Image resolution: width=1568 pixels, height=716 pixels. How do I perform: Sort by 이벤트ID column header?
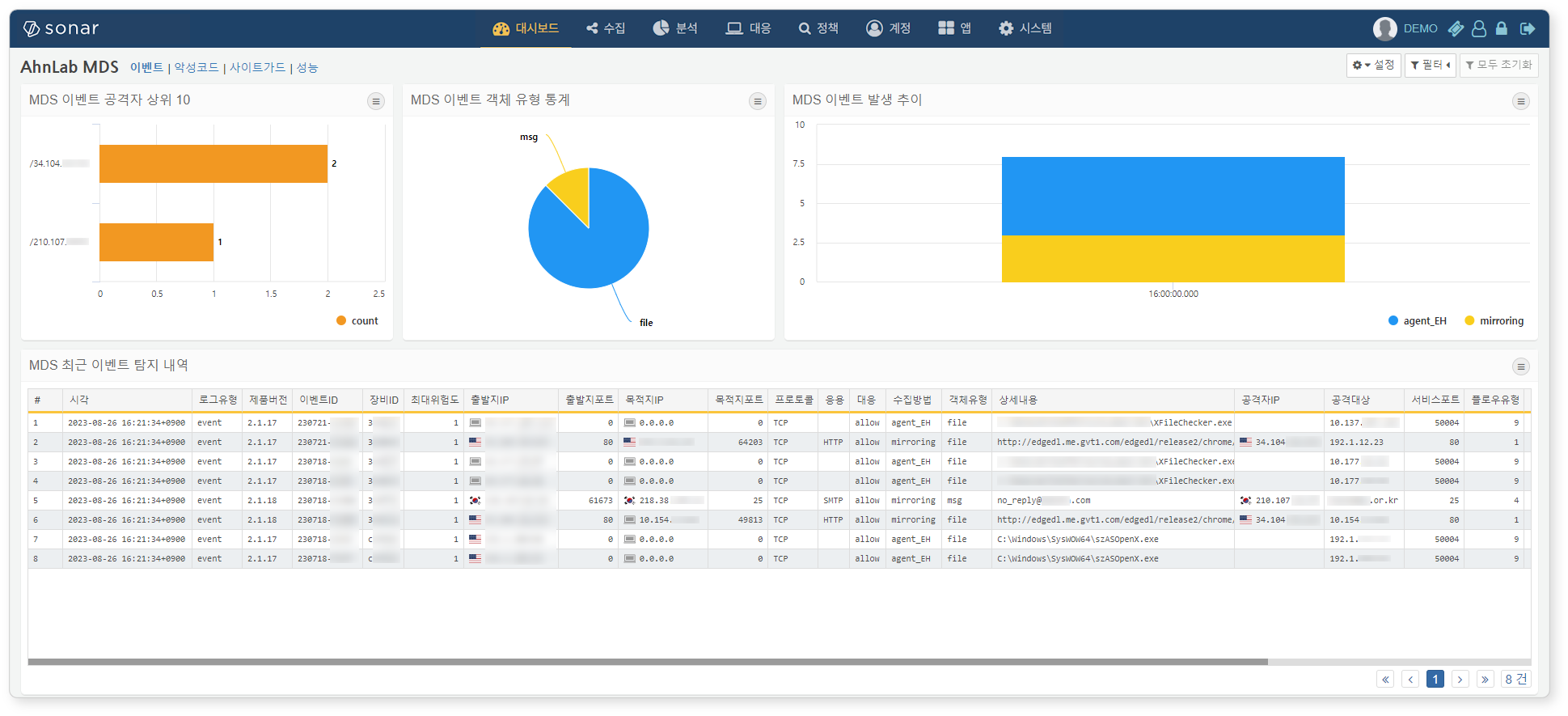(x=327, y=400)
